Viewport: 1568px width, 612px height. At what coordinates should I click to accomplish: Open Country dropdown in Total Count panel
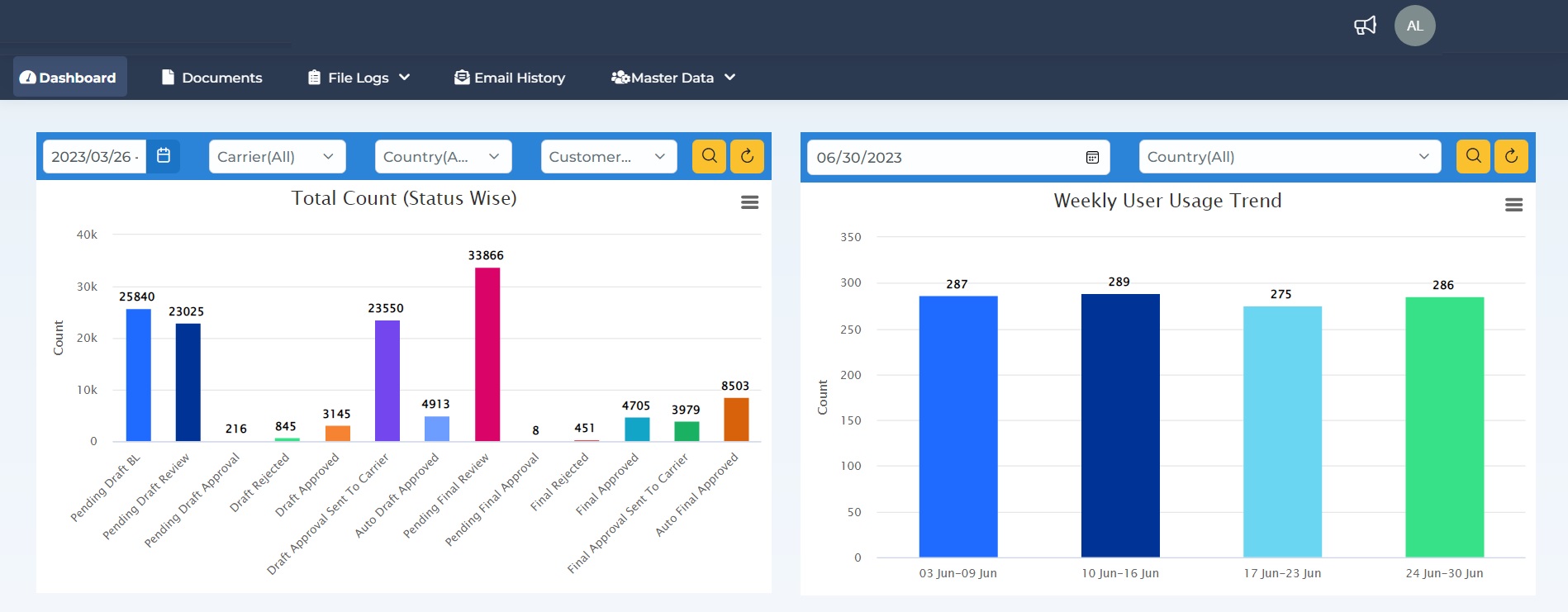(x=443, y=157)
